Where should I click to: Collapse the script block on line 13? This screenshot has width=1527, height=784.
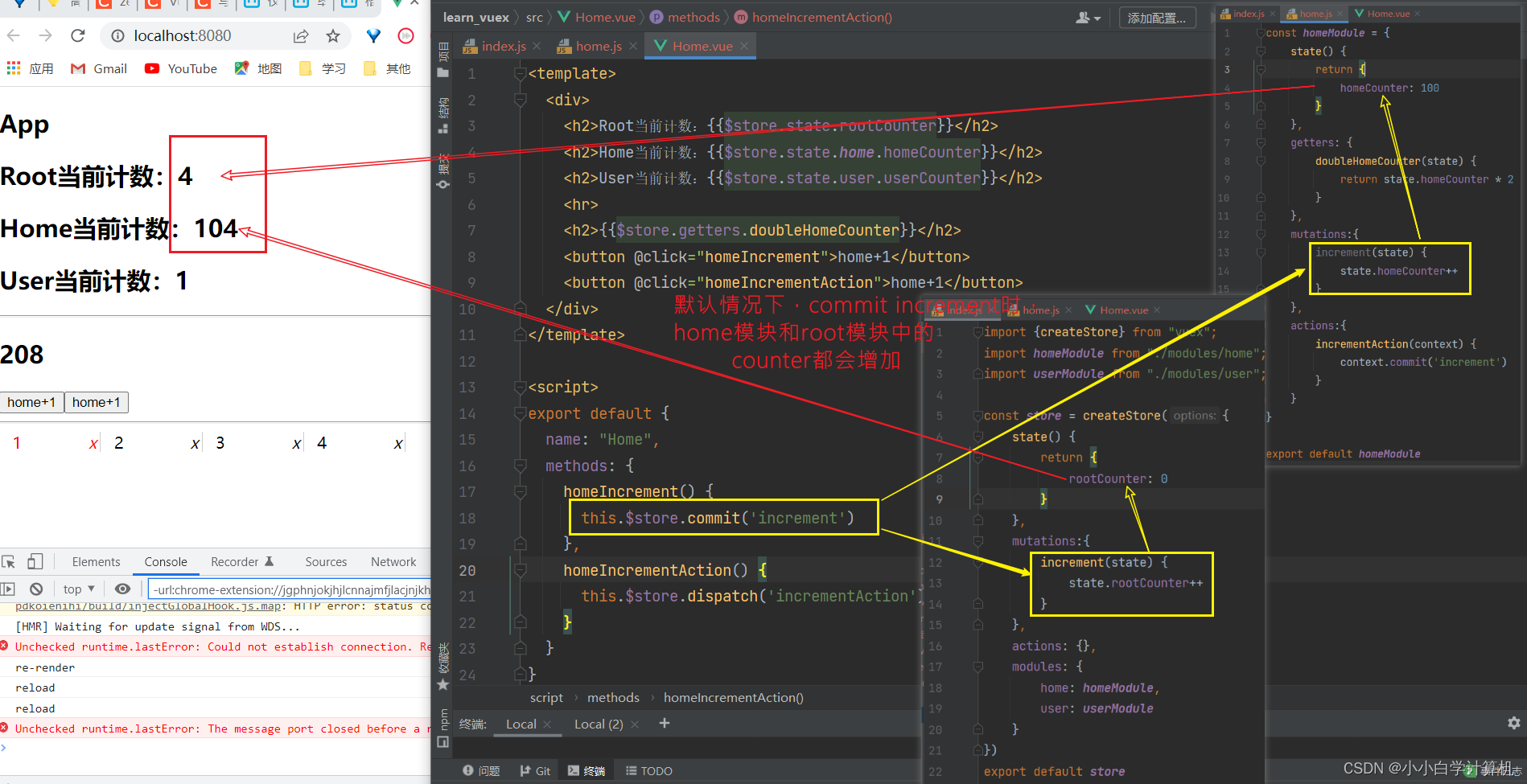point(521,387)
